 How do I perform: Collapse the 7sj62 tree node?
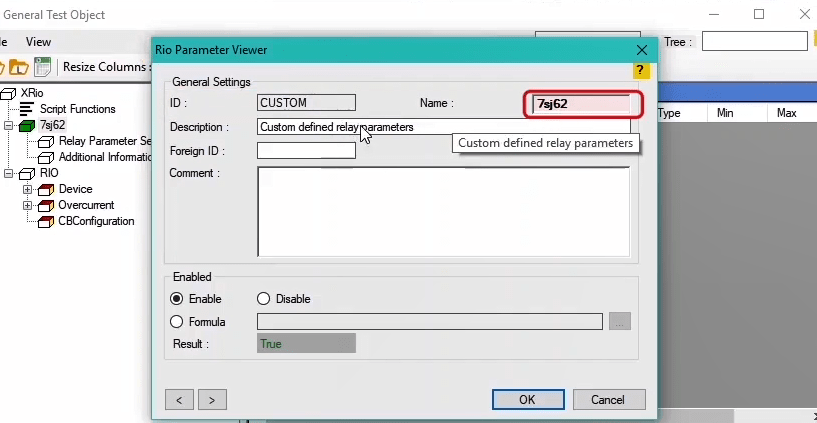(x=9, y=125)
